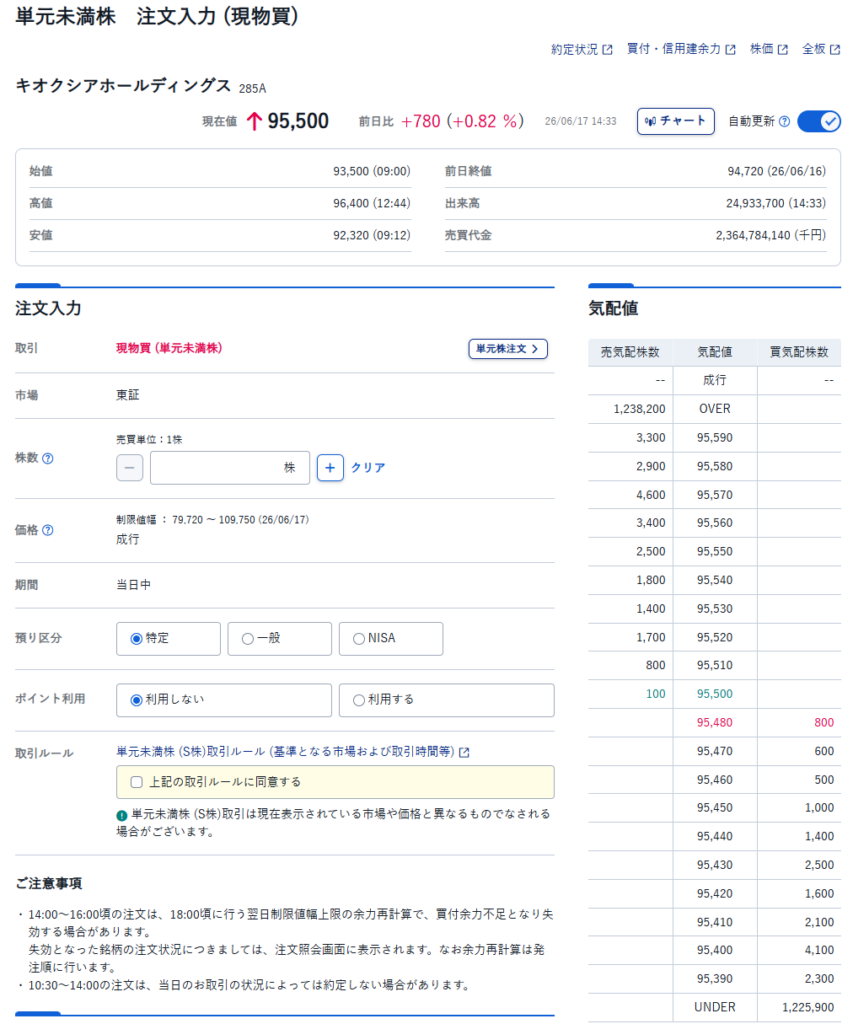The width and height of the screenshot is (853, 1024).
Task: Click red bid price 95,480
Action: [715, 723]
